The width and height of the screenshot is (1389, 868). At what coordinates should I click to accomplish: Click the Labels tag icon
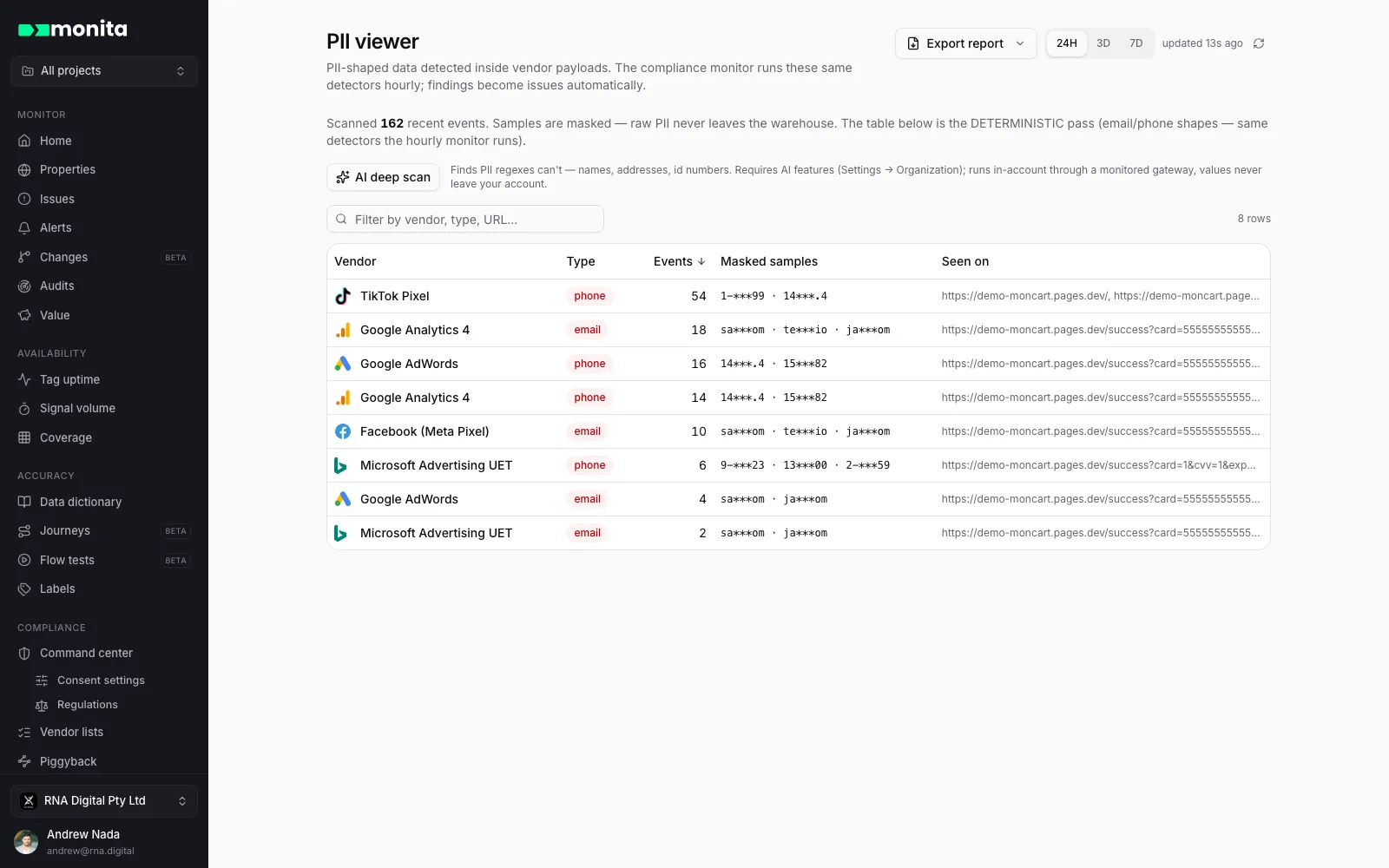coord(24,589)
